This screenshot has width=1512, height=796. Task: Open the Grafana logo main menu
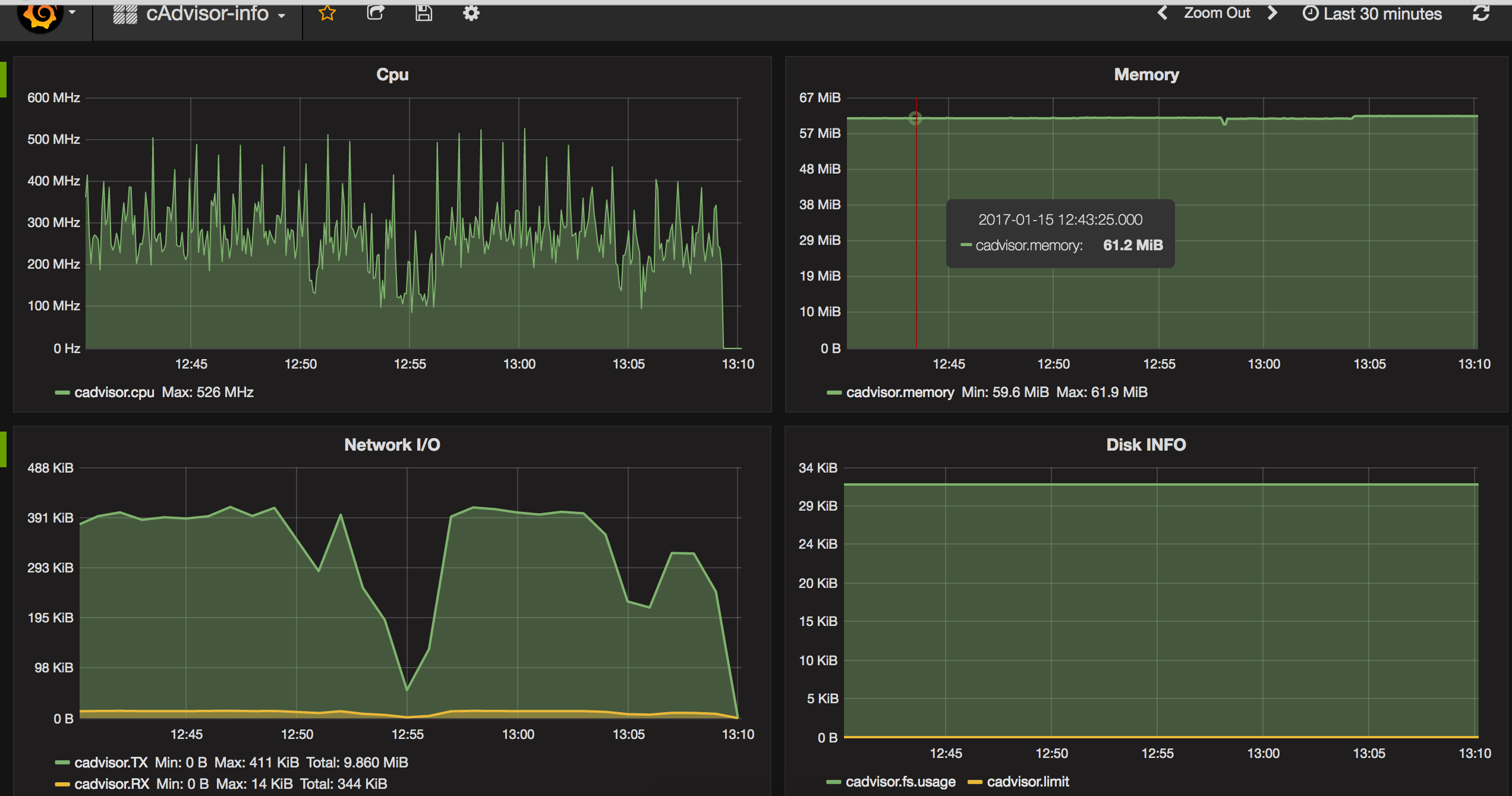click(40, 15)
